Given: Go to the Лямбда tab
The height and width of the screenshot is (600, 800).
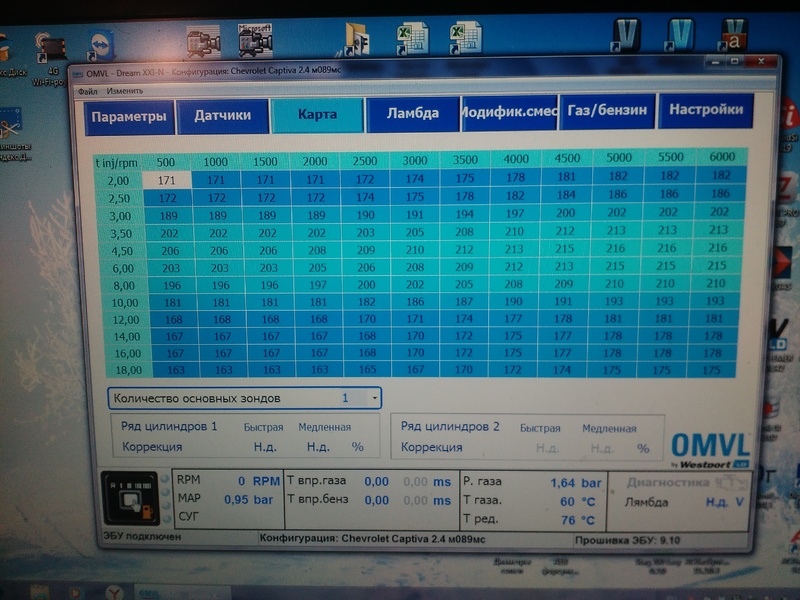Looking at the screenshot, I should [412, 113].
